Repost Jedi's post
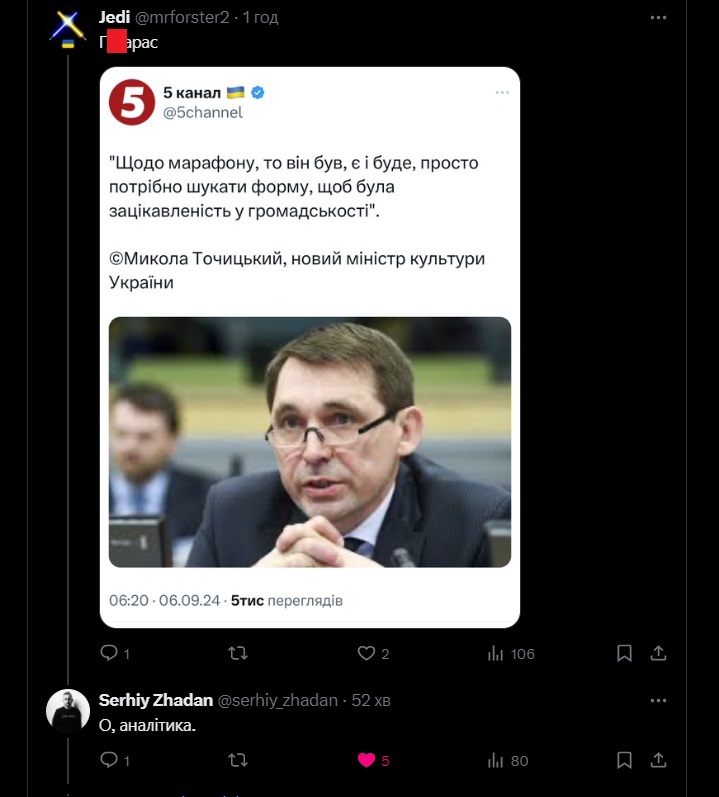719x797 pixels. [238, 653]
